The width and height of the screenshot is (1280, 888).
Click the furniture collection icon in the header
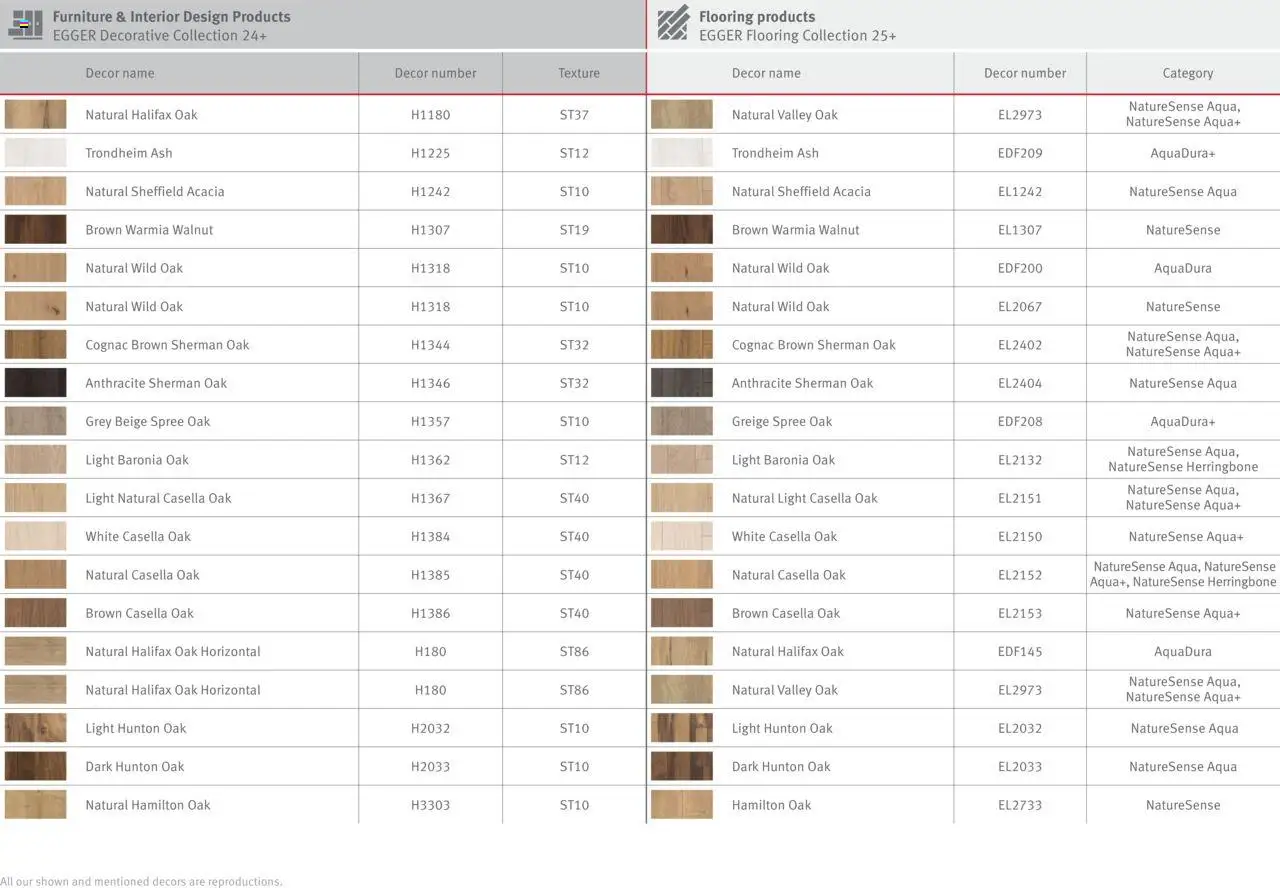(x=25, y=24)
